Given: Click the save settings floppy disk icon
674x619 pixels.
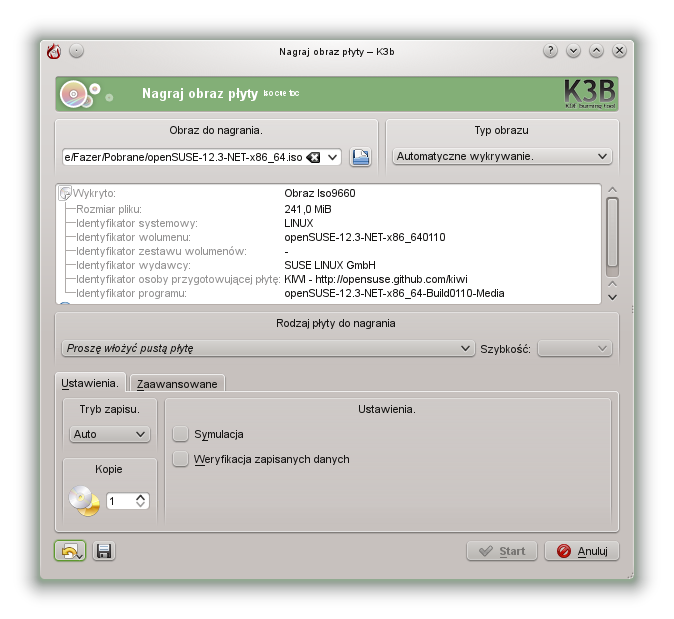Looking at the screenshot, I should [x=104, y=551].
